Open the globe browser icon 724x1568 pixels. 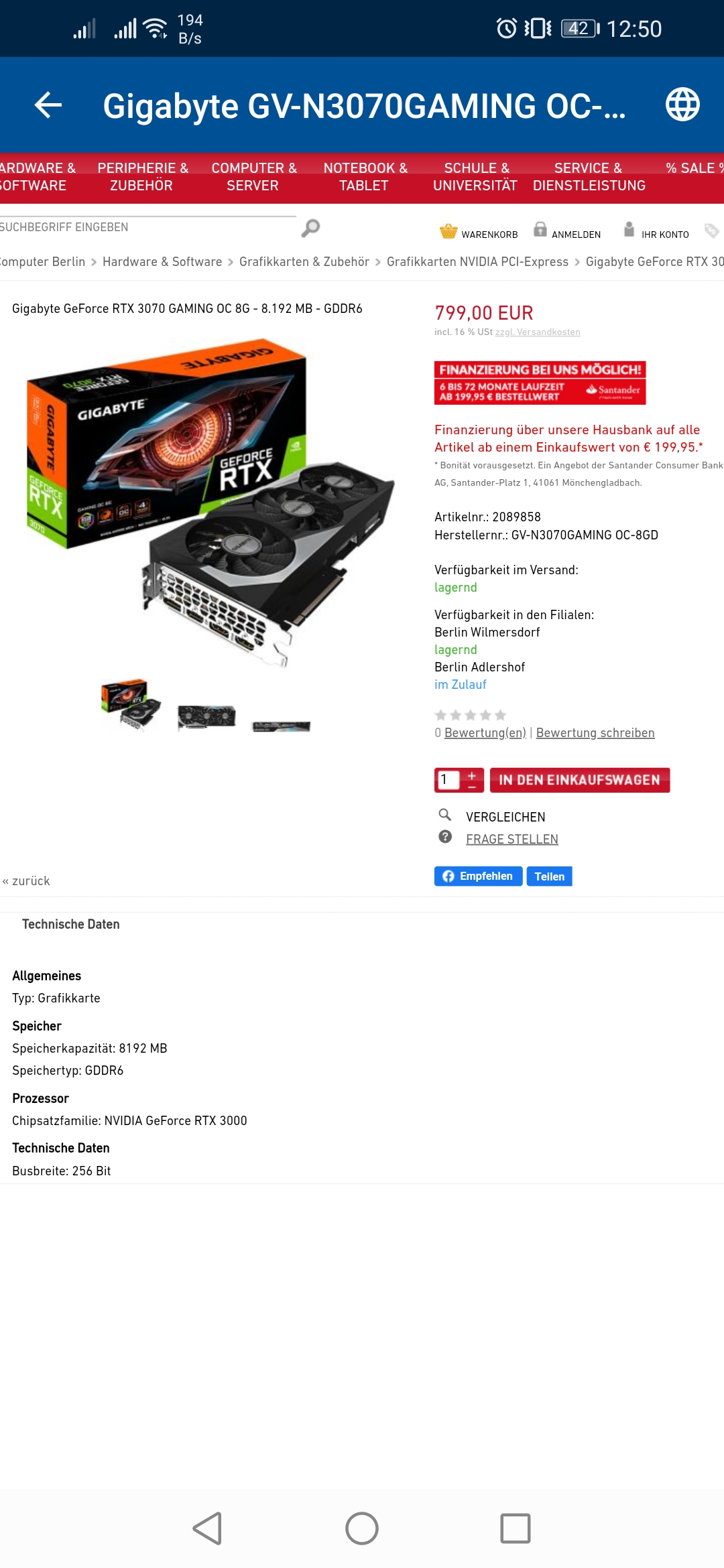click(x=682, y=105)
